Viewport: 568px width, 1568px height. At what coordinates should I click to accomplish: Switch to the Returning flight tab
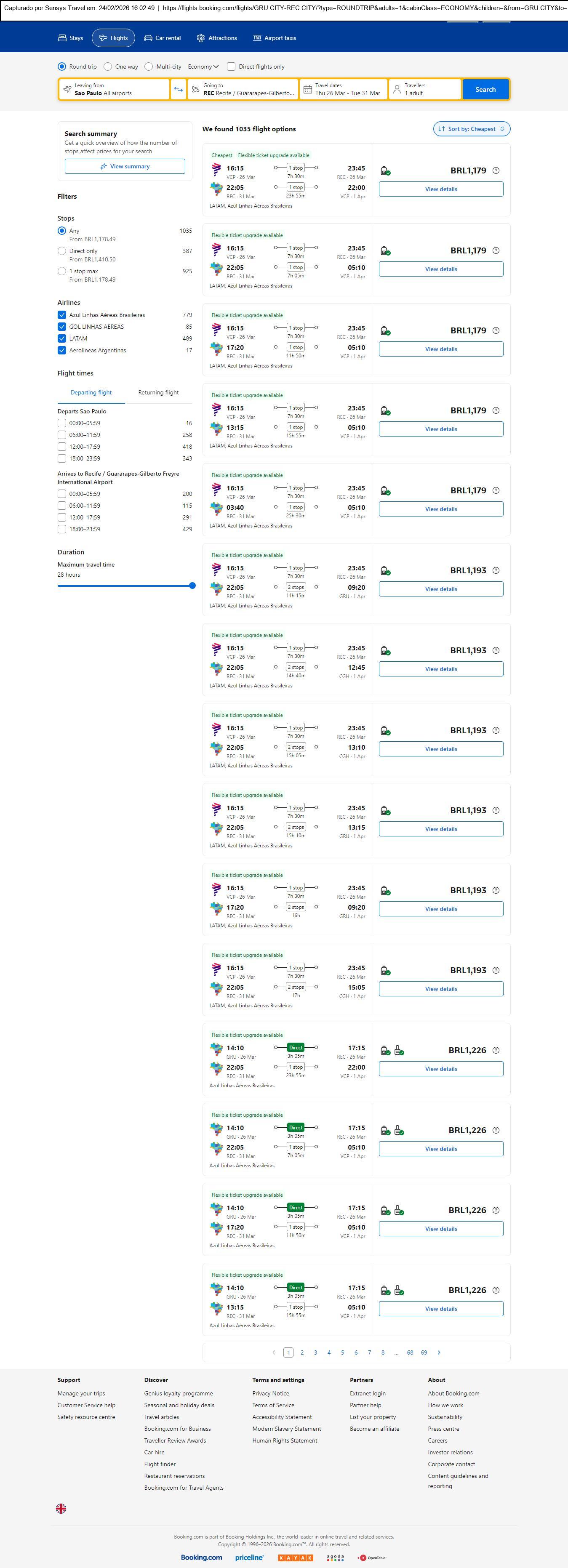coord(158,393)
